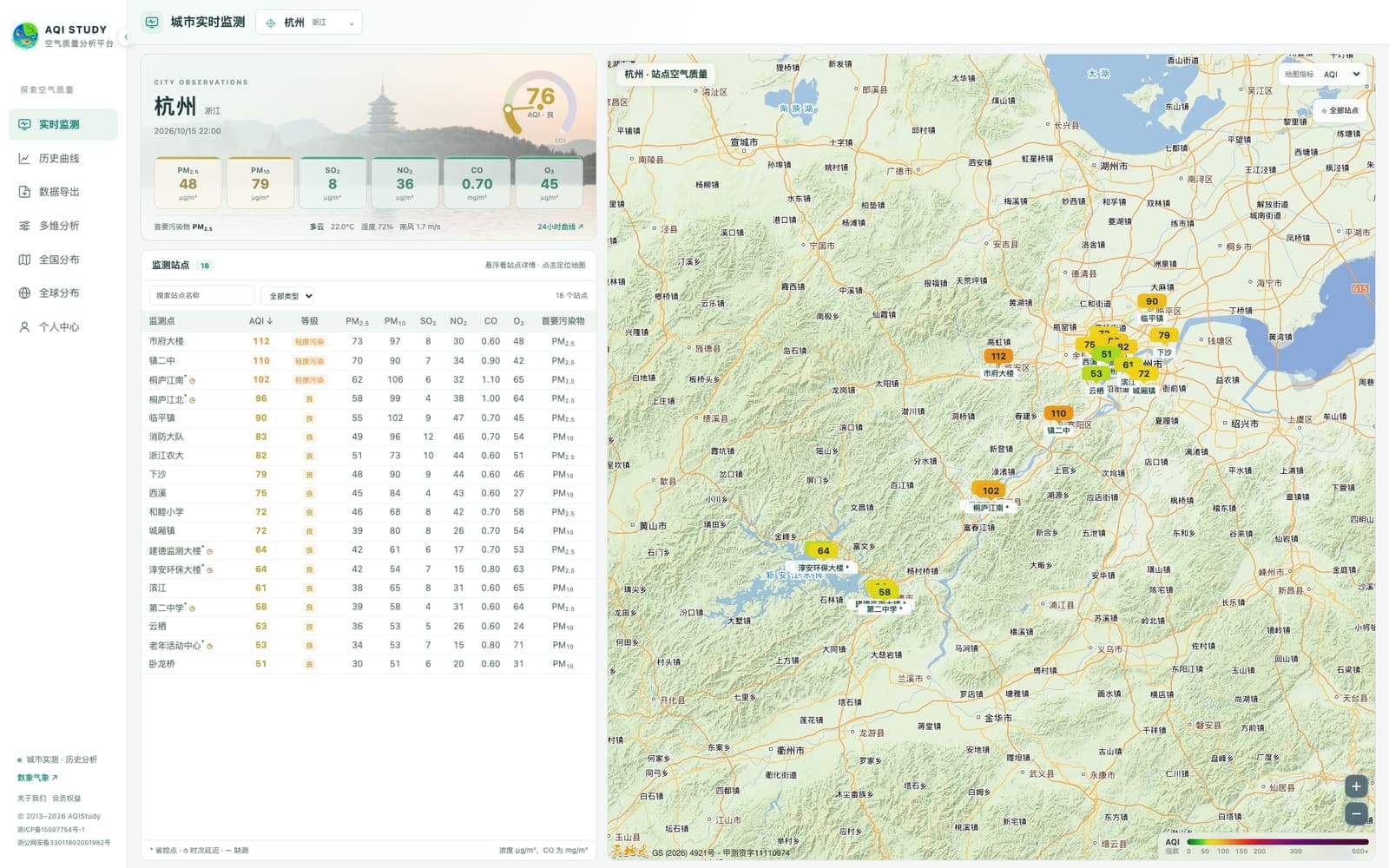
Task: Click the 112 station marker on map
Action: [998, 356]
